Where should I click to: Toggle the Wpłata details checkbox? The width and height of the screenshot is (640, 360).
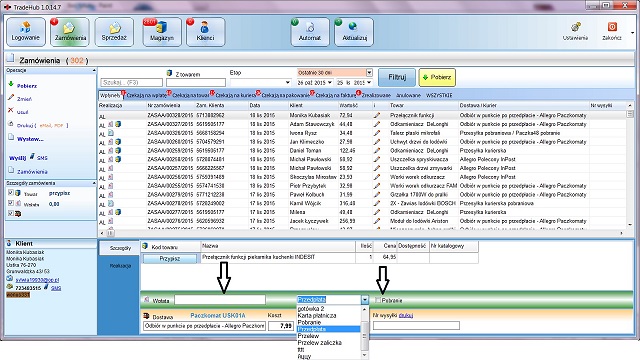[x=11, y=203]
